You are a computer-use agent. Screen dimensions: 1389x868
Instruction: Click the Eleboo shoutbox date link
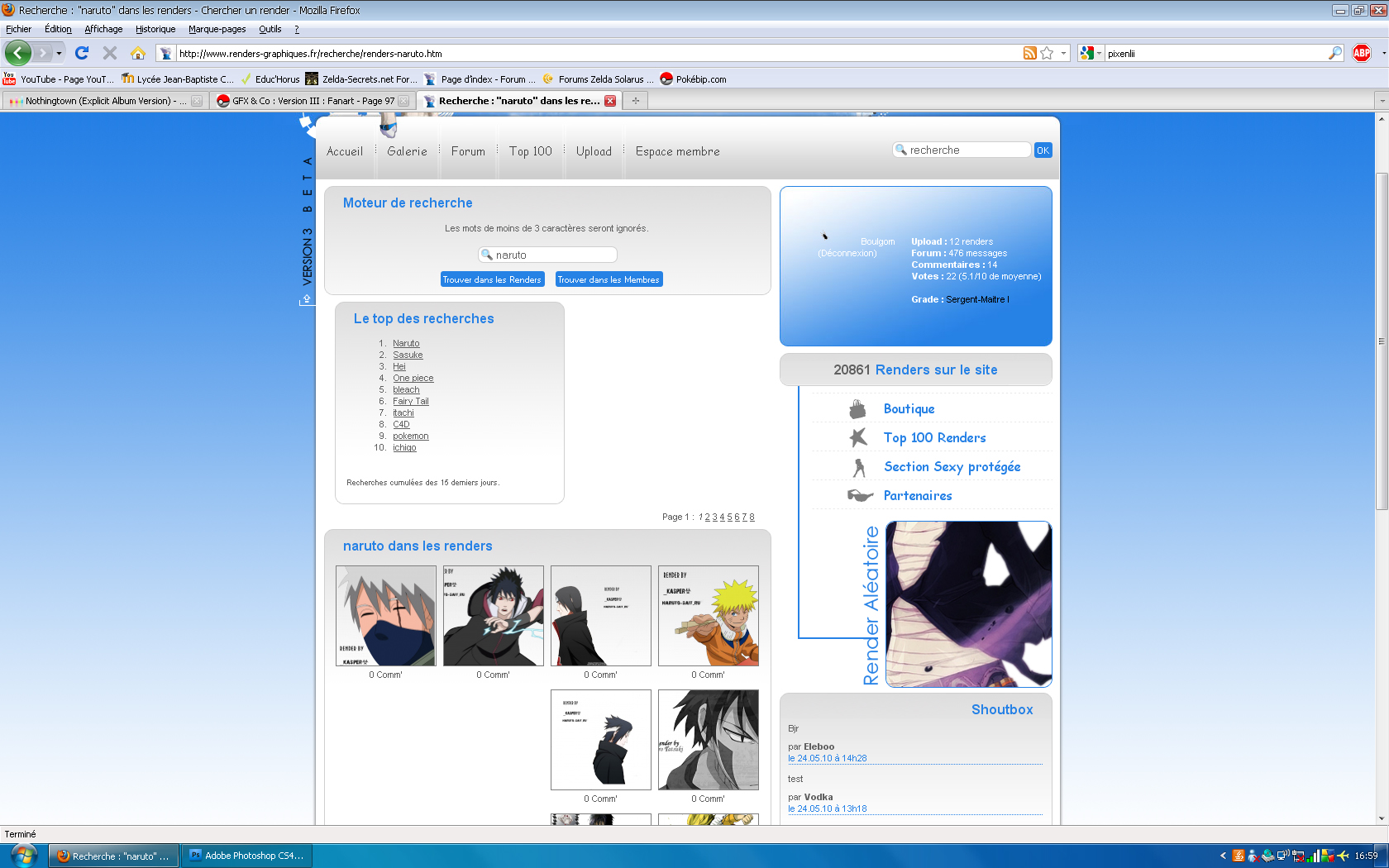(827, 758)
